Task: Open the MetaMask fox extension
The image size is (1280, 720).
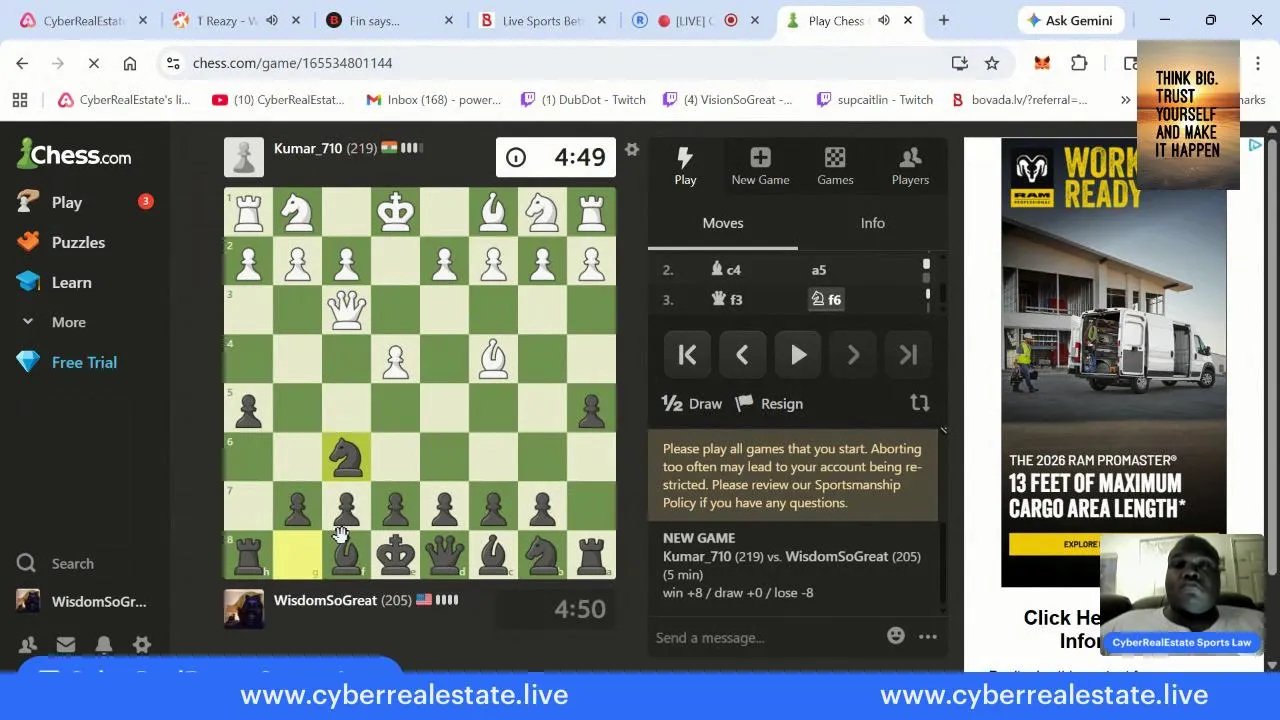Action: tap(1042, 63)
